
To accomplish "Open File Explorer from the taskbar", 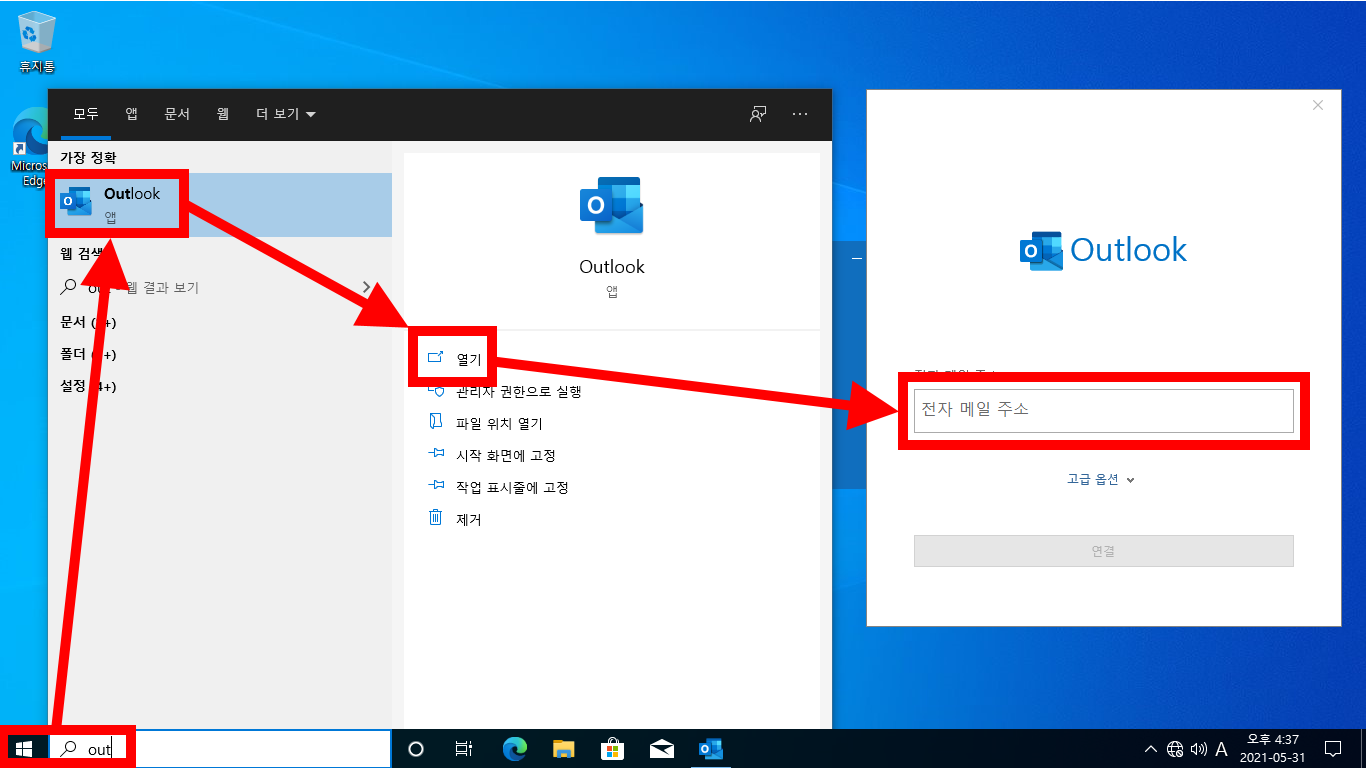I will [564, 748].
